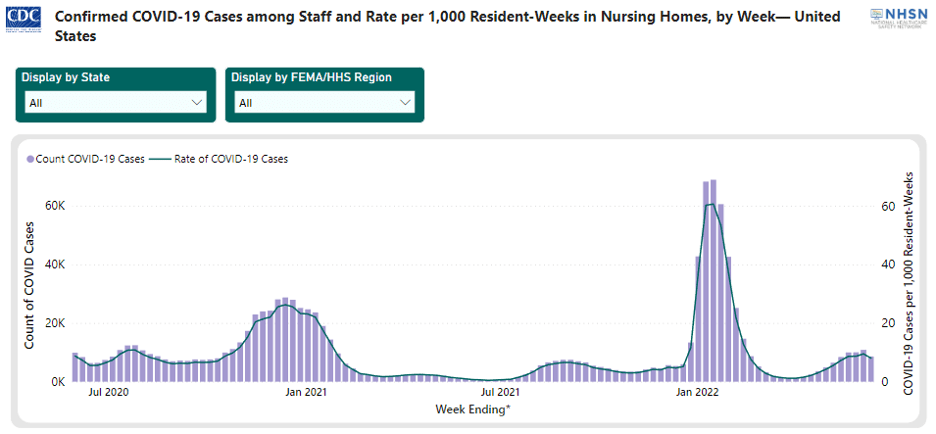Click the Week Ending* axis title
Image resolution: width=936 pixels, height=434 pixels.
[474, 409]
